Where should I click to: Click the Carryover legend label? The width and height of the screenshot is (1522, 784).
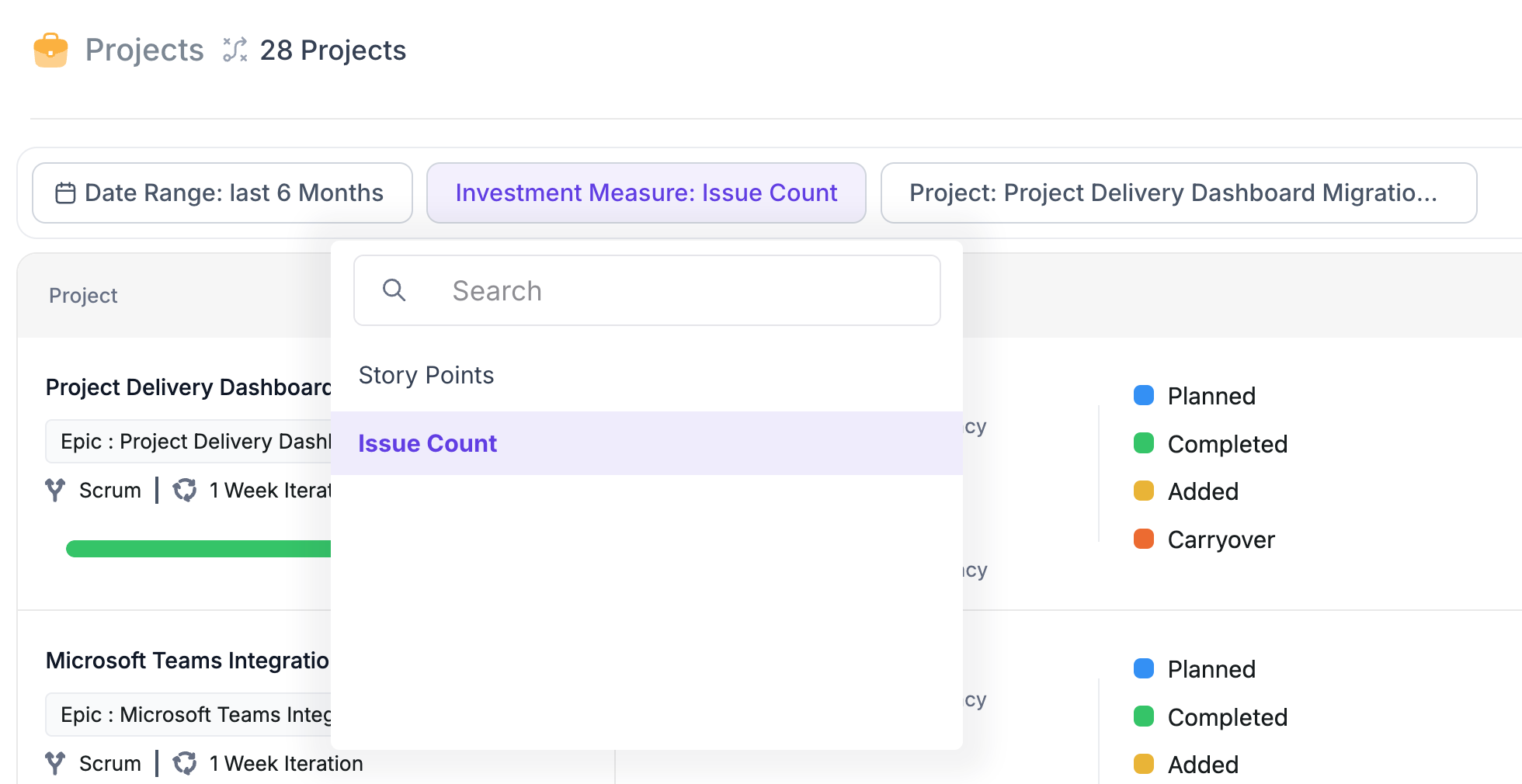pos(1221,539)
